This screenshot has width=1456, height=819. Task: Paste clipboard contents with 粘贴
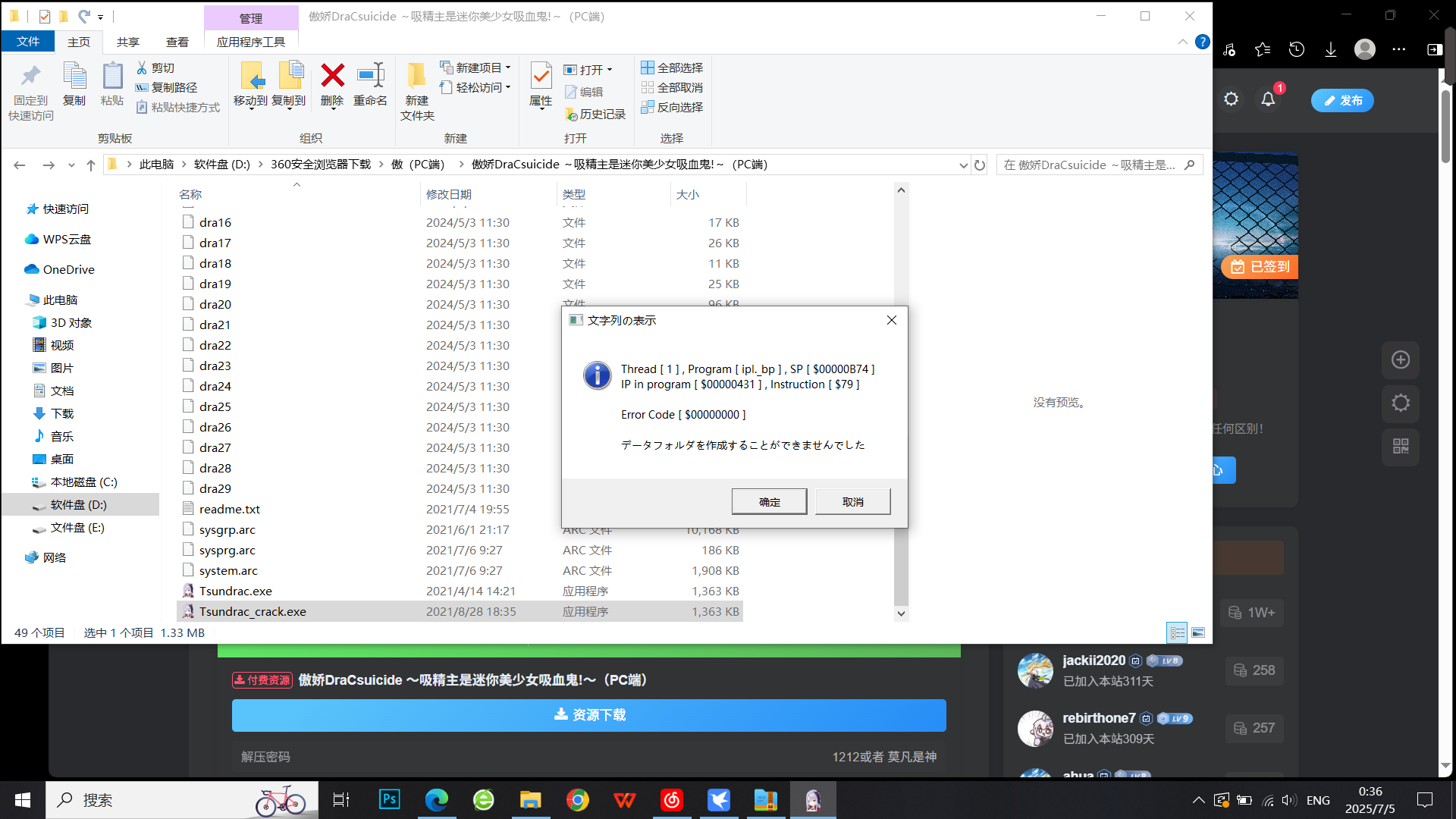pyautogui.click(x=111, y=82)
